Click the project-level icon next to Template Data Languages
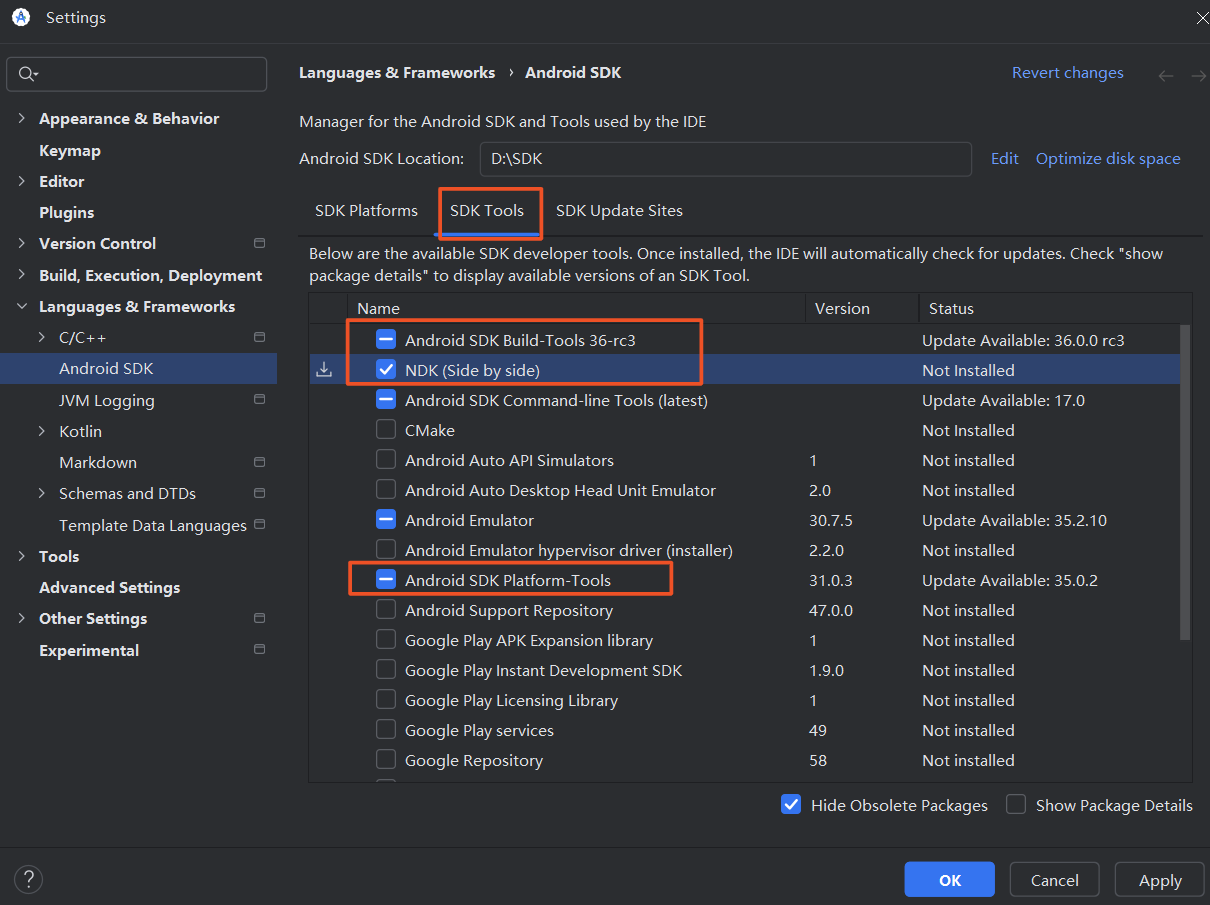Screen dimensions: 1210x905 tap(260, 524)
